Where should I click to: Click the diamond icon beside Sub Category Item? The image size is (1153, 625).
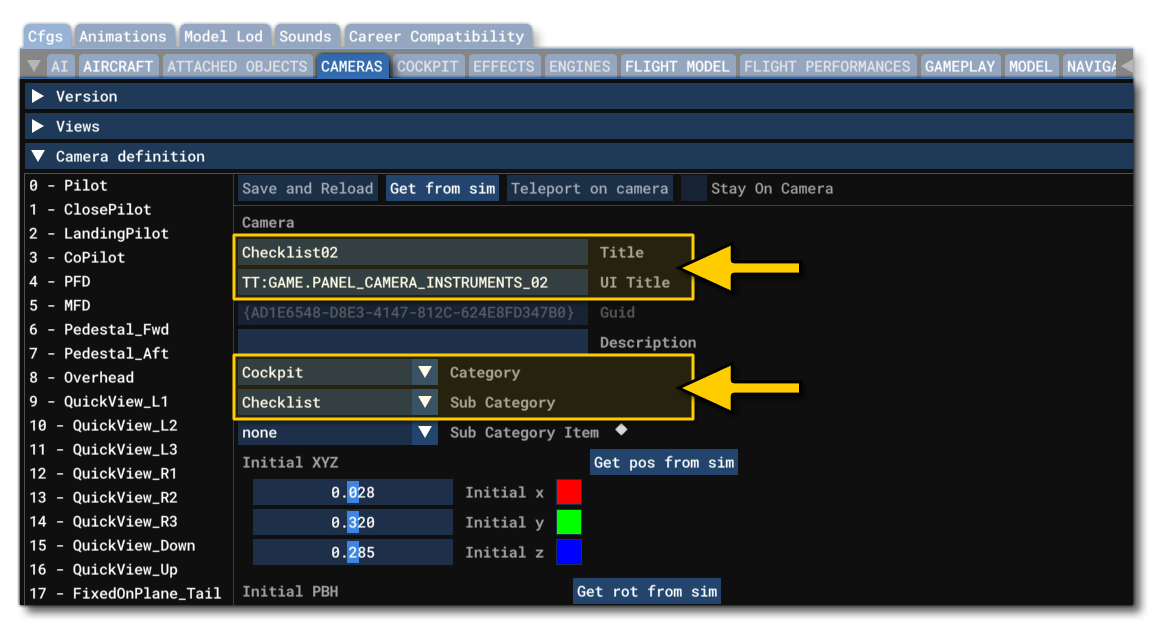pos(623,432)
